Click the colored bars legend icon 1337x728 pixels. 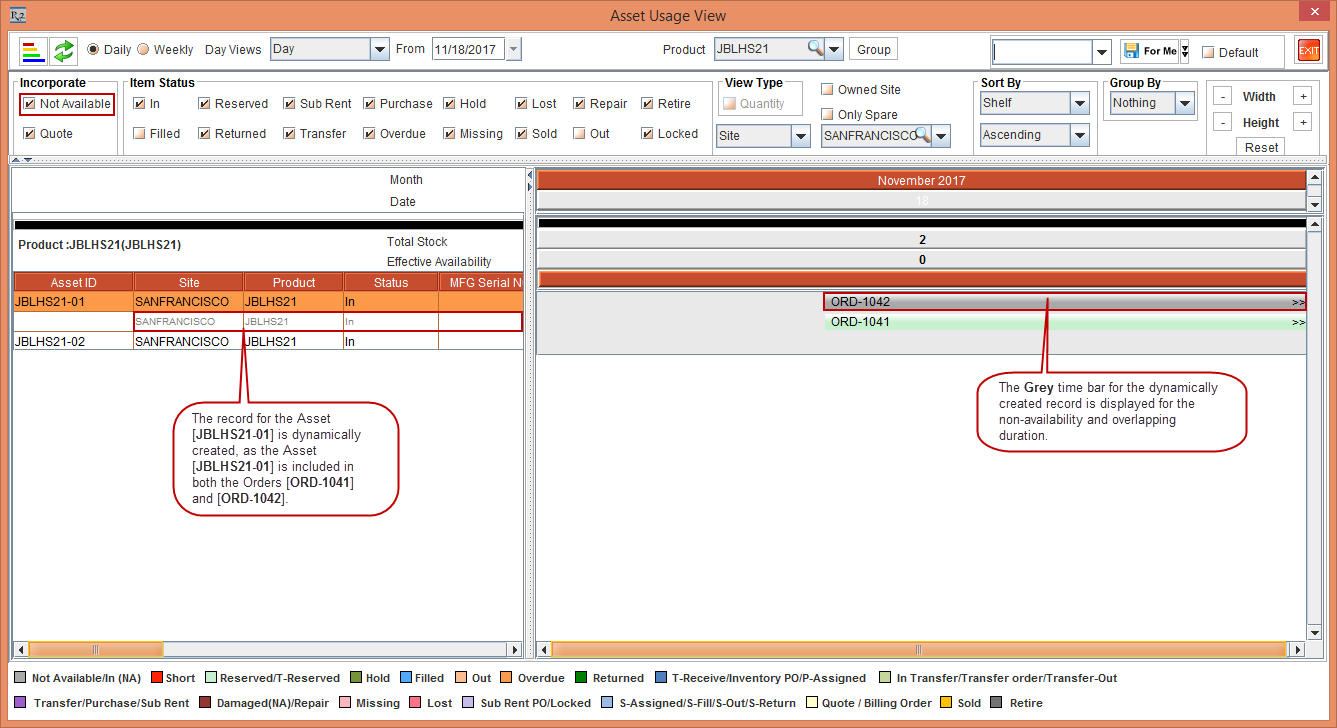point(33,50)
